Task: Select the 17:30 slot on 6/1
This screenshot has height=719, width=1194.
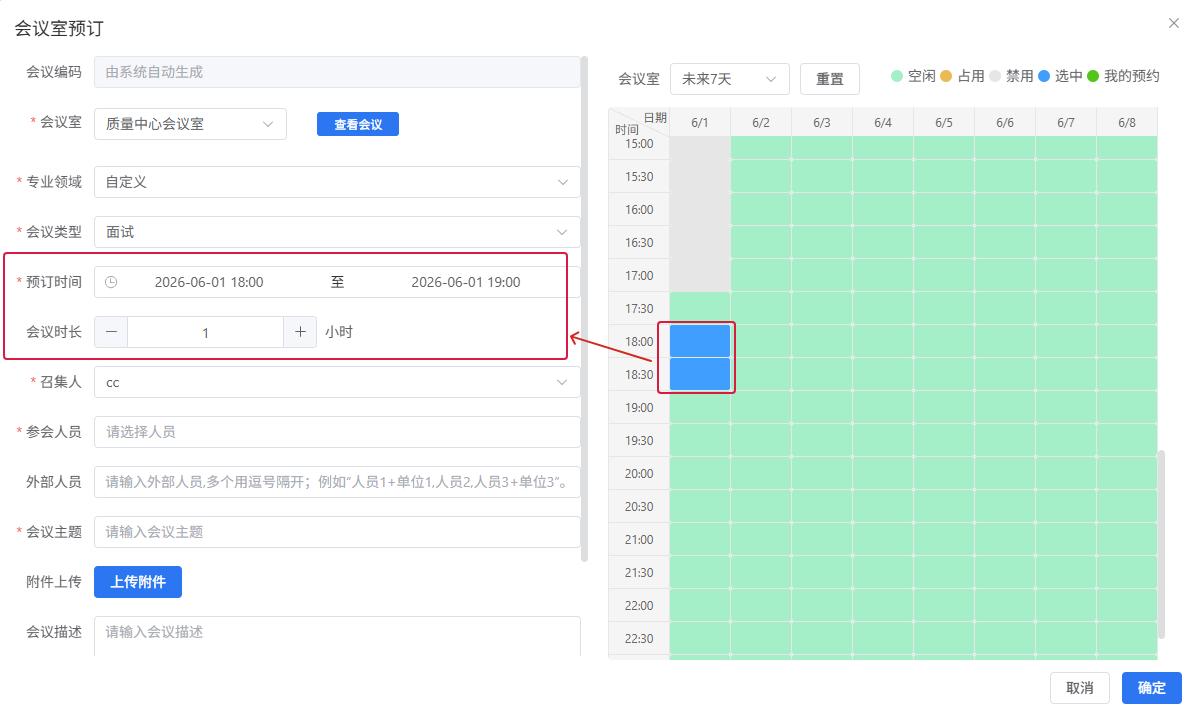Action: point(700,308)
